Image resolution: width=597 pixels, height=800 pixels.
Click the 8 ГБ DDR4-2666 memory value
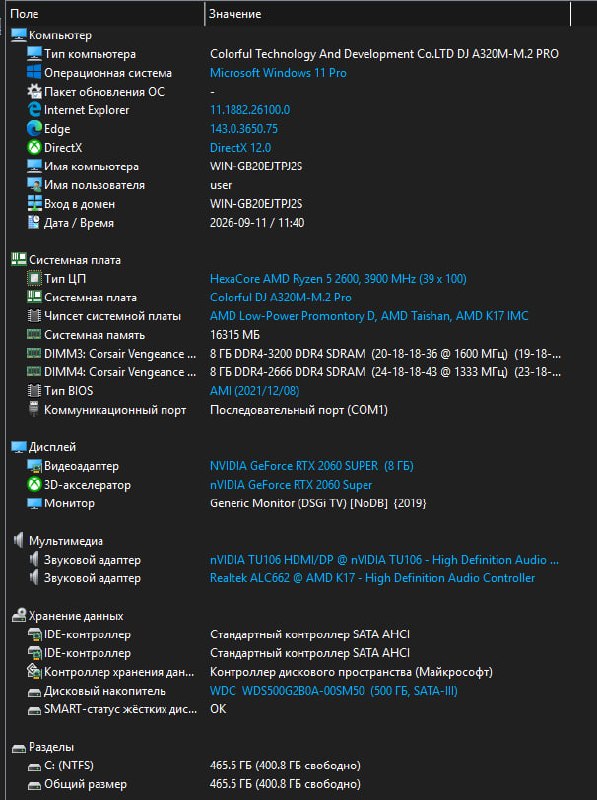click(x=385, y=372)
